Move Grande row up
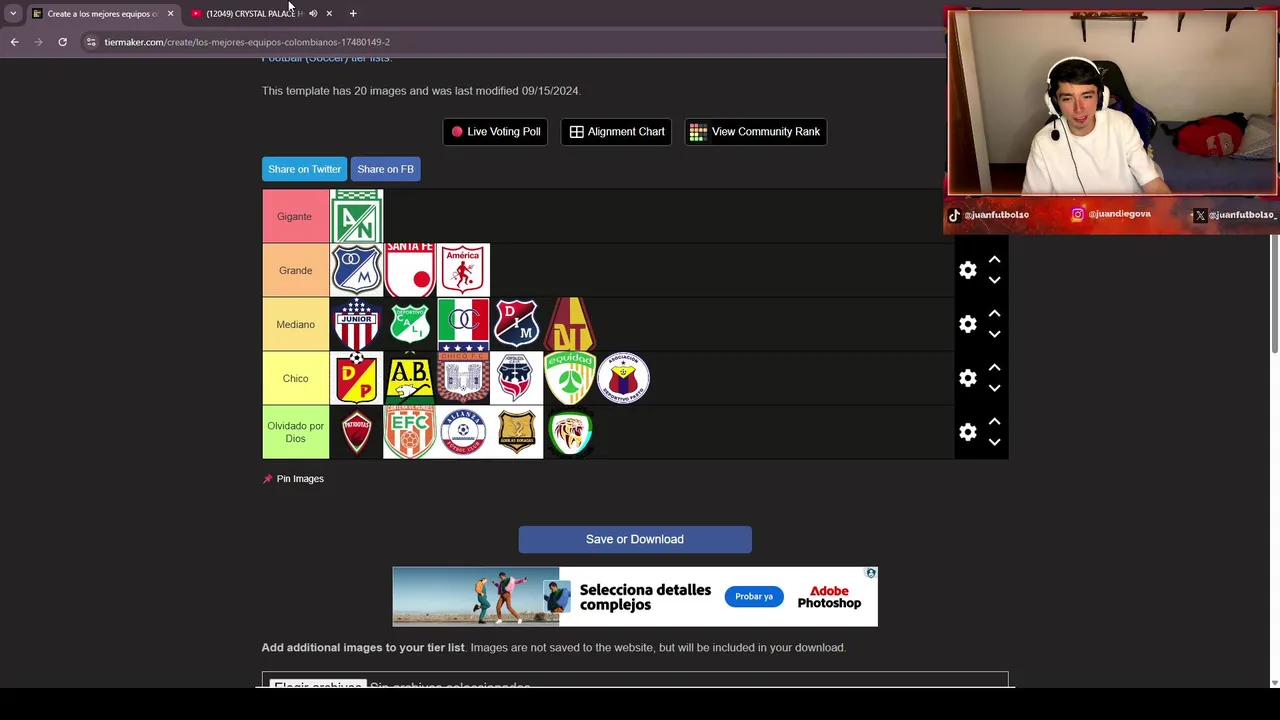 tap(994, 259)
